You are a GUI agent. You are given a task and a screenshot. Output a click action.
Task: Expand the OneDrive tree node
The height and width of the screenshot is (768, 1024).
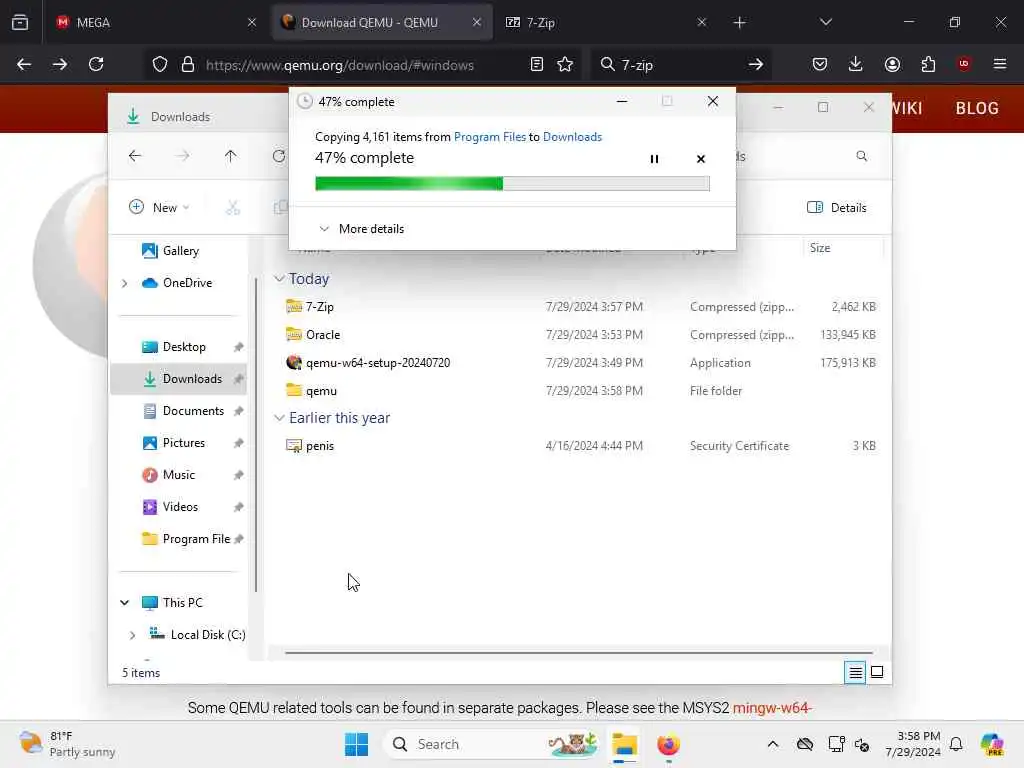click(125, 283)
